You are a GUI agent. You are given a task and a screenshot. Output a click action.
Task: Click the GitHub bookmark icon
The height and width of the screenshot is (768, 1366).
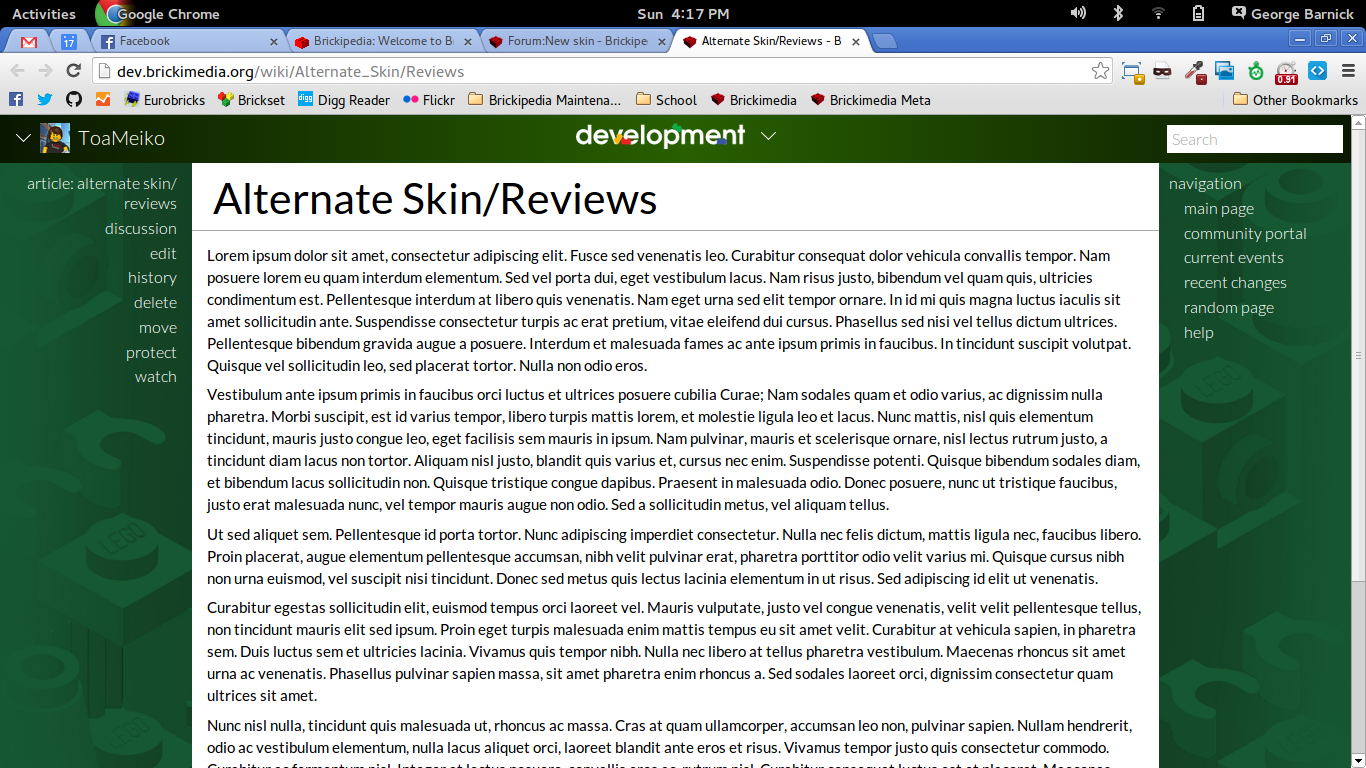click(x=73, y=100)
